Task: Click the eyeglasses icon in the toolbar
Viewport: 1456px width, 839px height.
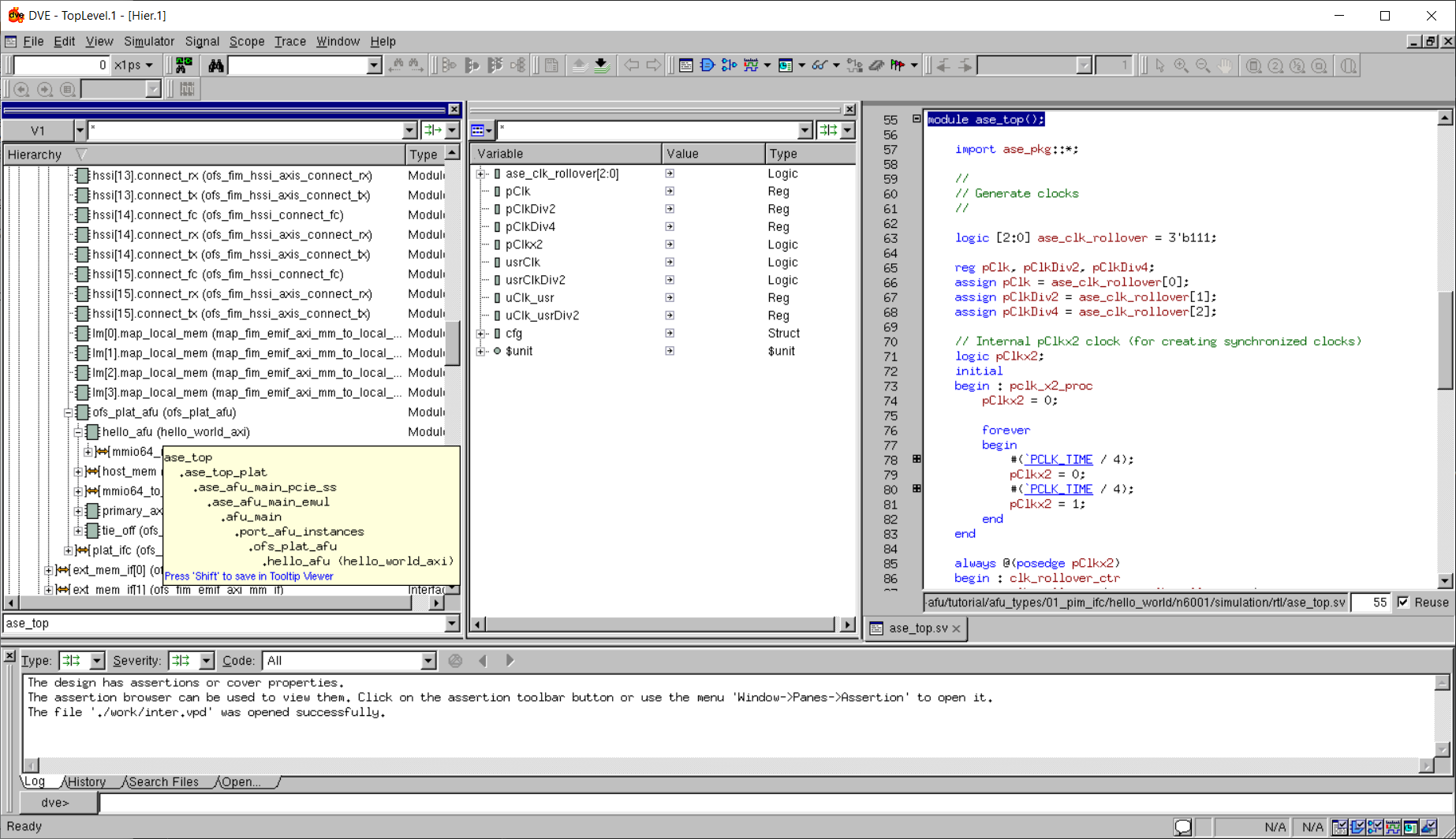Action: click(819, 65)
